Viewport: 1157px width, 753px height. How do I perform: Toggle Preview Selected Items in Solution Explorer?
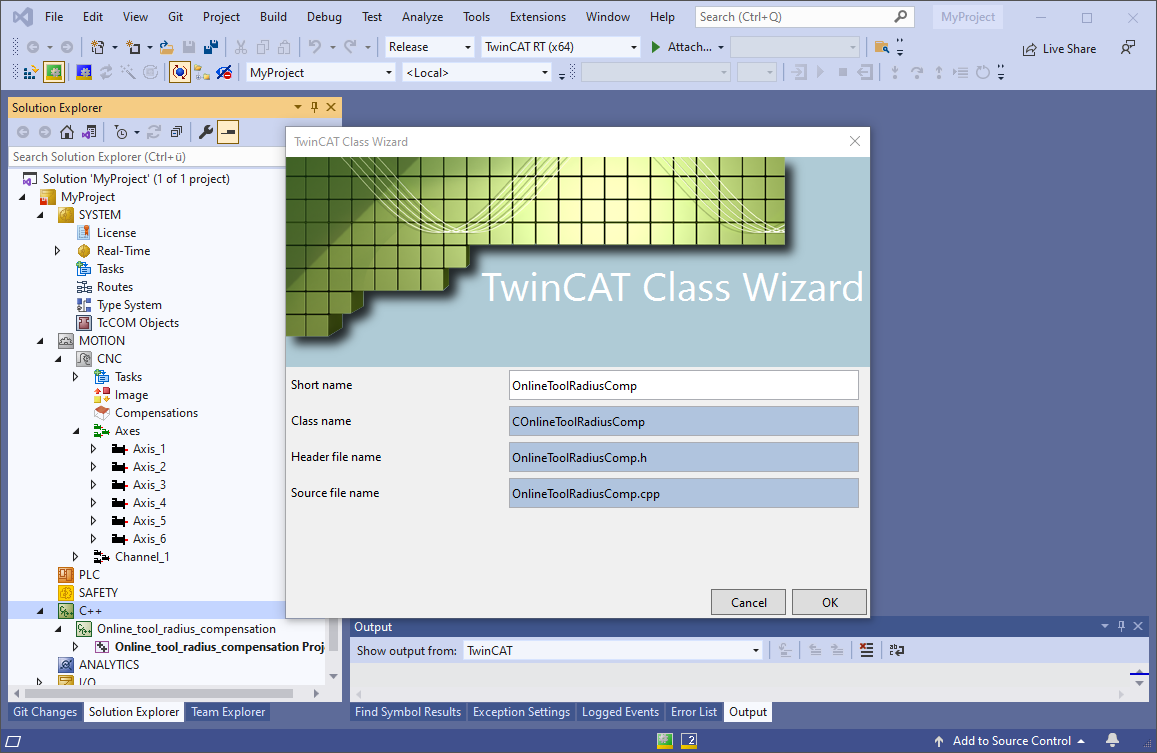[x=229, y=131]
